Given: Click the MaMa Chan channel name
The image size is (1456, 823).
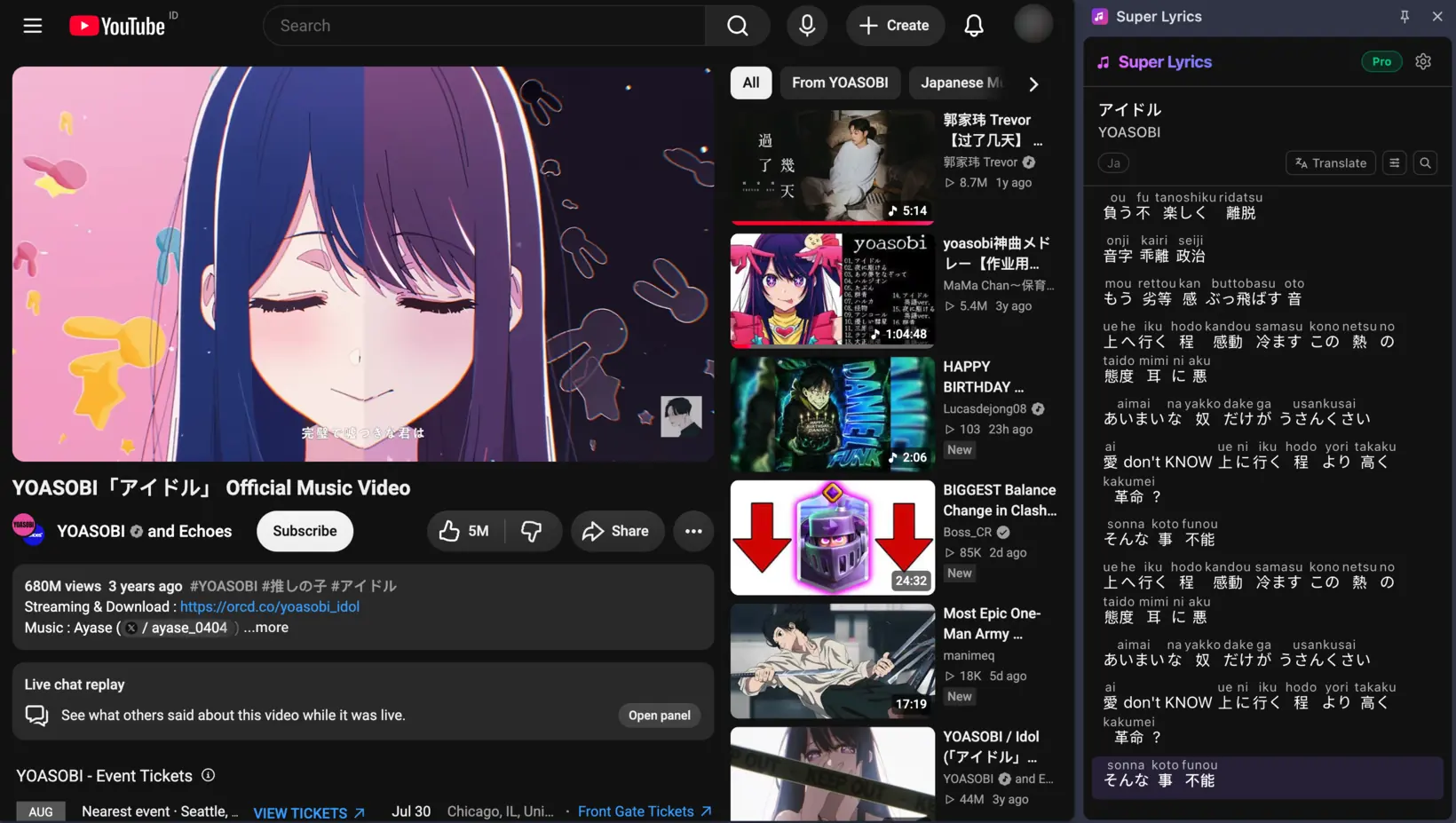Looking at the screenshot, I should point(999,285).
